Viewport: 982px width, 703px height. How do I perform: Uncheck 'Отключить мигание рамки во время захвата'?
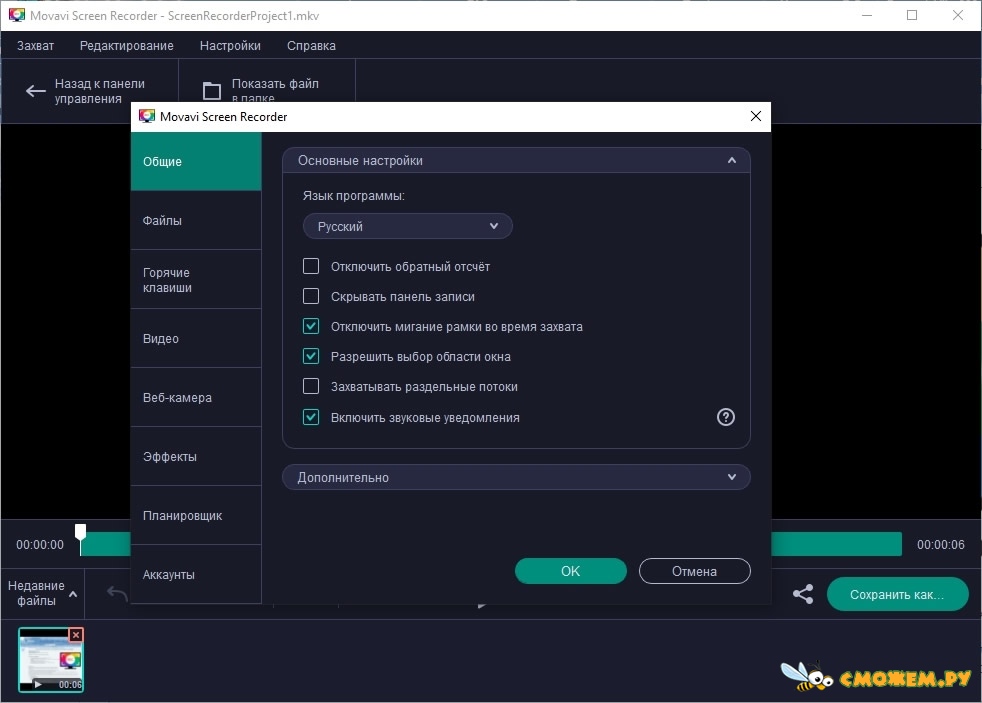pyautogui.click(x=311, y=326)
